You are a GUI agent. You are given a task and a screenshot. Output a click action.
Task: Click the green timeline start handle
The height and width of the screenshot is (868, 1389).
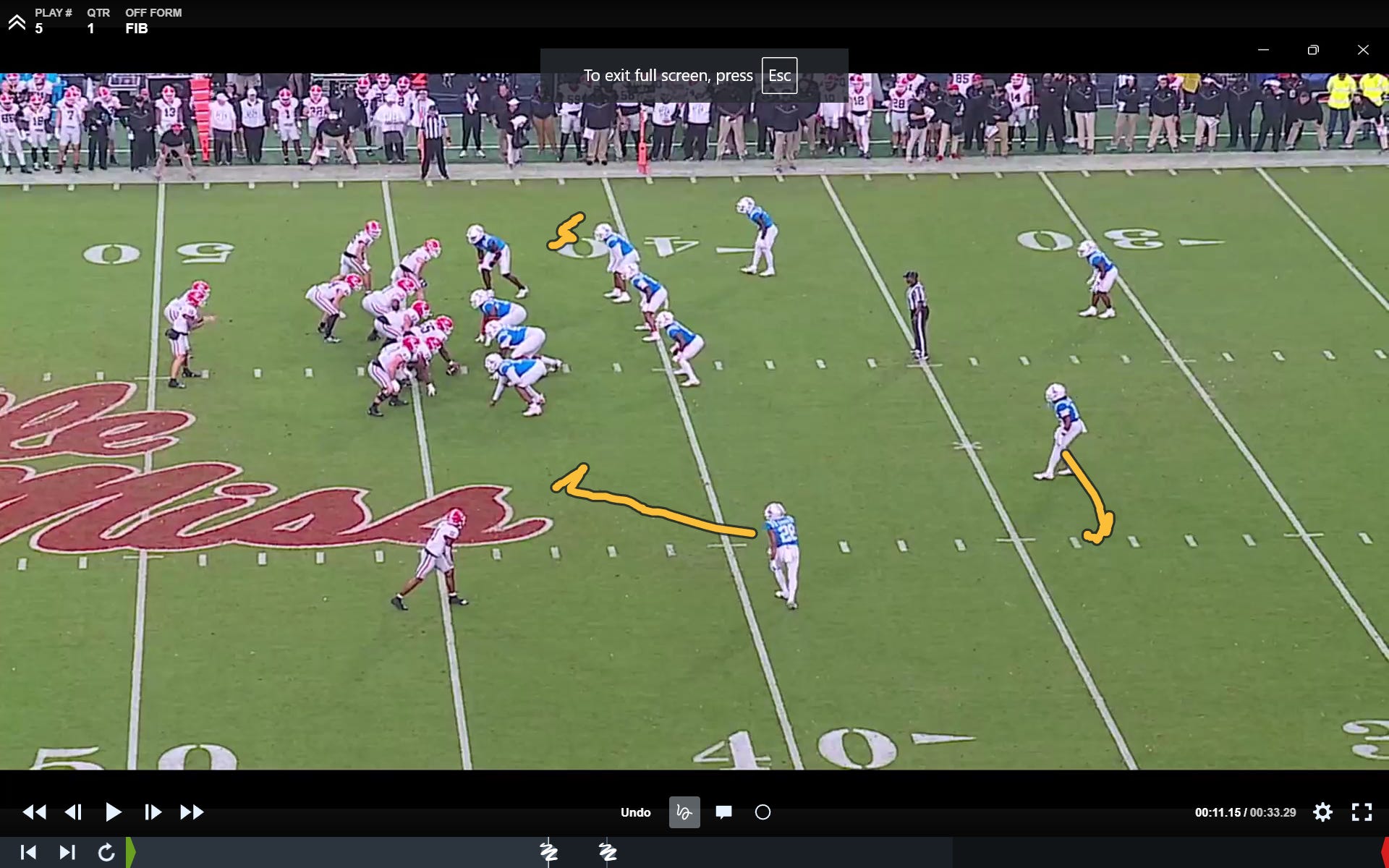(x=131, y=853)
